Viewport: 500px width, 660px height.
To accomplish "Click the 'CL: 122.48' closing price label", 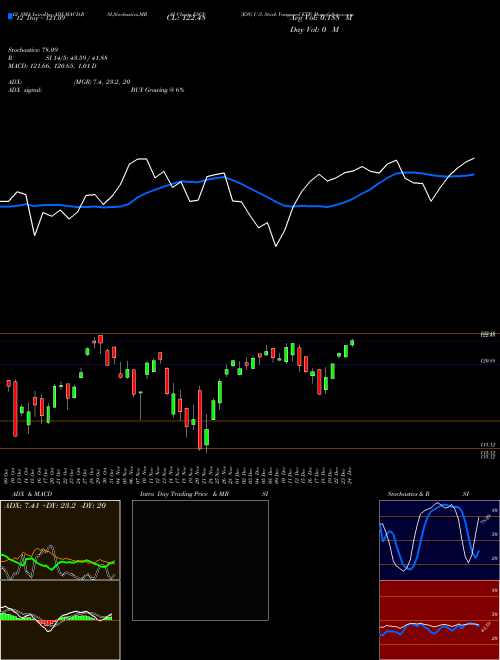I will click(186, 19).
